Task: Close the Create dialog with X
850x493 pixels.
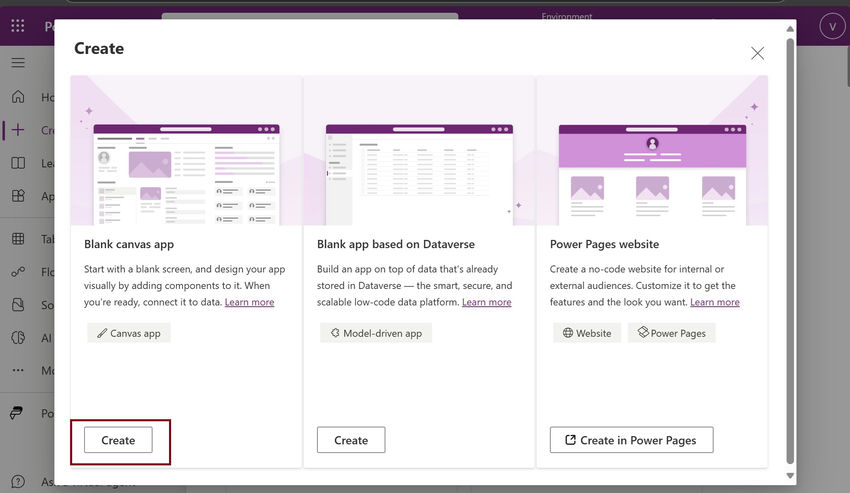Action: (x=757, y=53)
